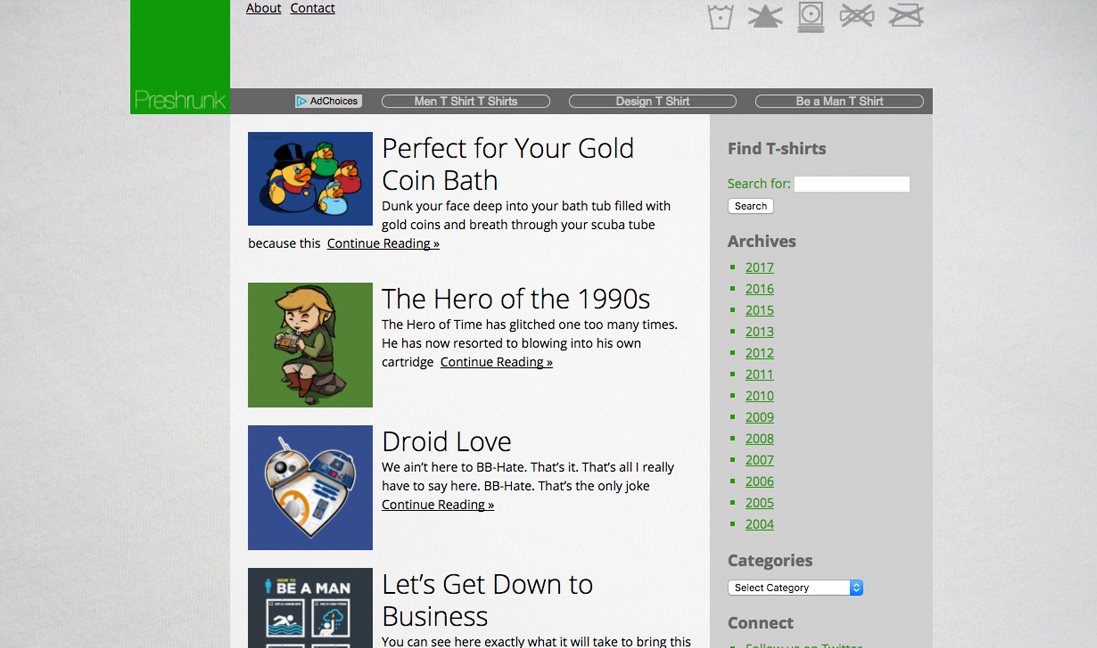Continue Reading the Hero of 1990s post
This screenshot has height=648, width=1097.
(x=496, y=362)
